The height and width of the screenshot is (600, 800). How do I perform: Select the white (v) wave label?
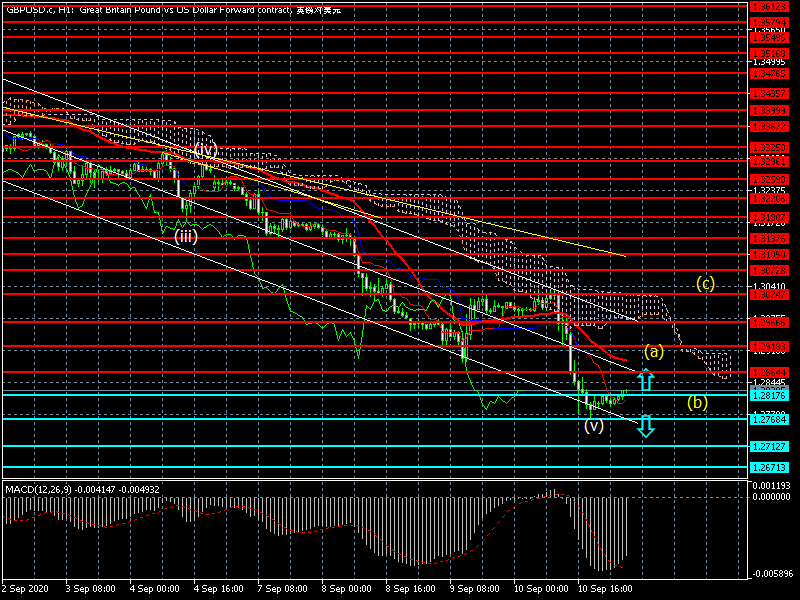pos(594,426)
